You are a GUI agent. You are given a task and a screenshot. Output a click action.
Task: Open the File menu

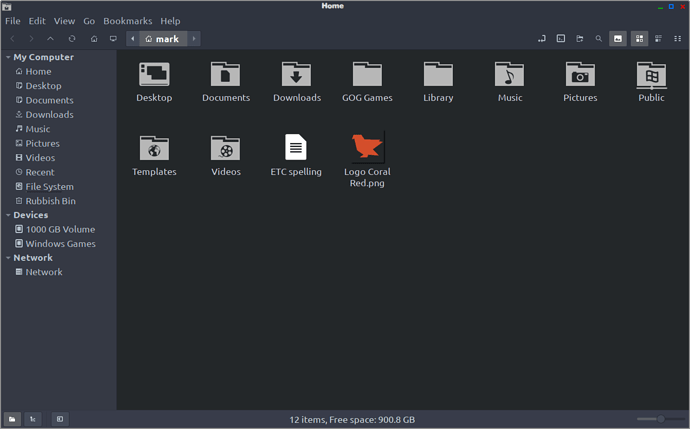(x=13, y=21)
